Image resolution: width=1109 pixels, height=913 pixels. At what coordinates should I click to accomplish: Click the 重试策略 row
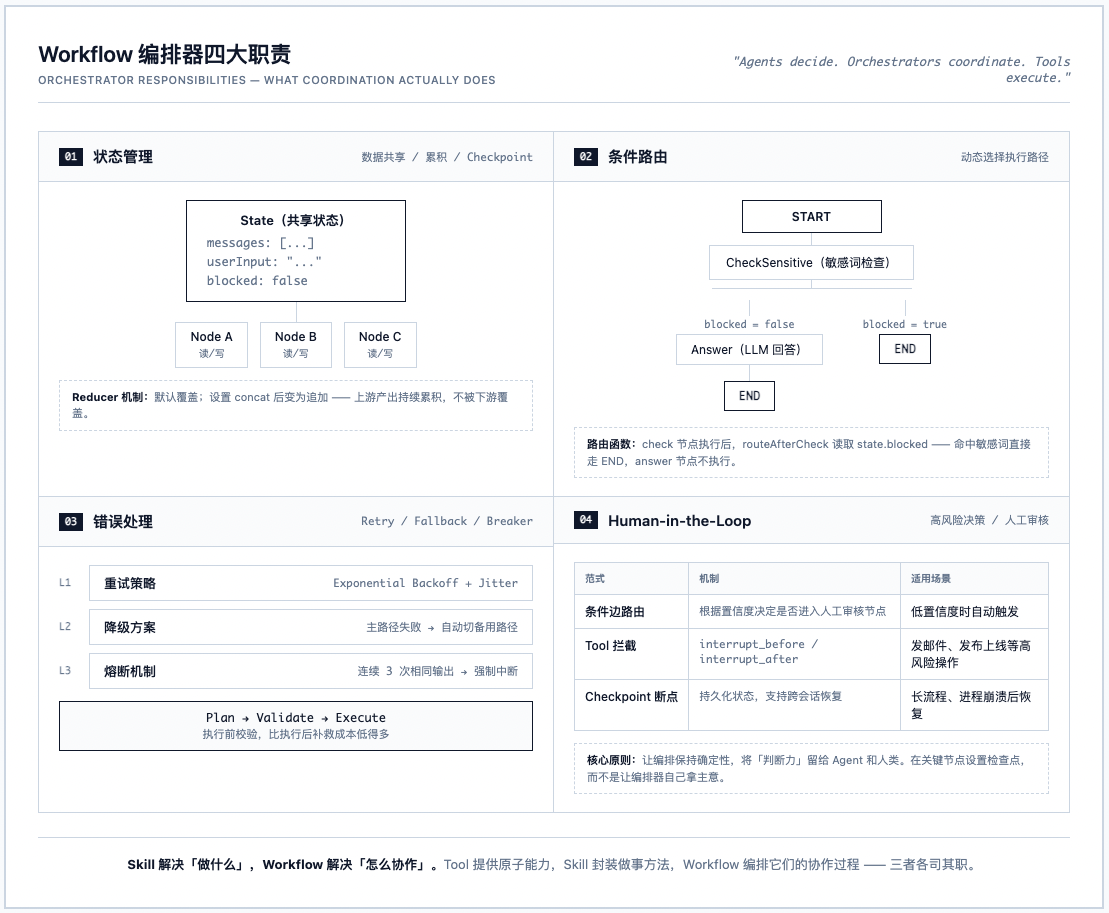coord(310,583)
